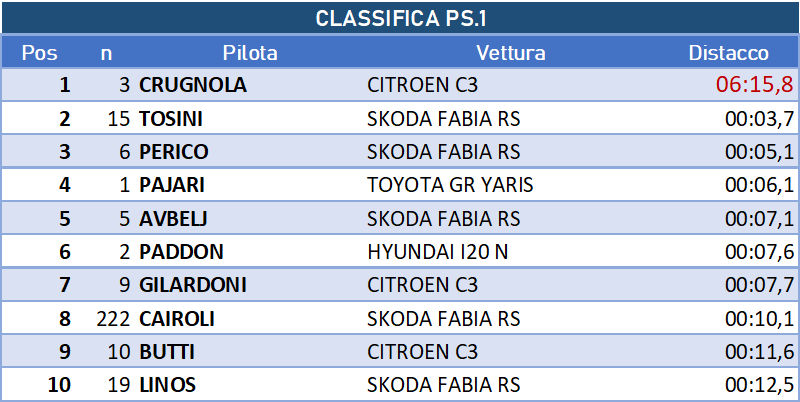Image resolution: width=800 pixels, height=402 pixels.
Task: Click PERICO in the Pilota column
Action: (173, 152)
